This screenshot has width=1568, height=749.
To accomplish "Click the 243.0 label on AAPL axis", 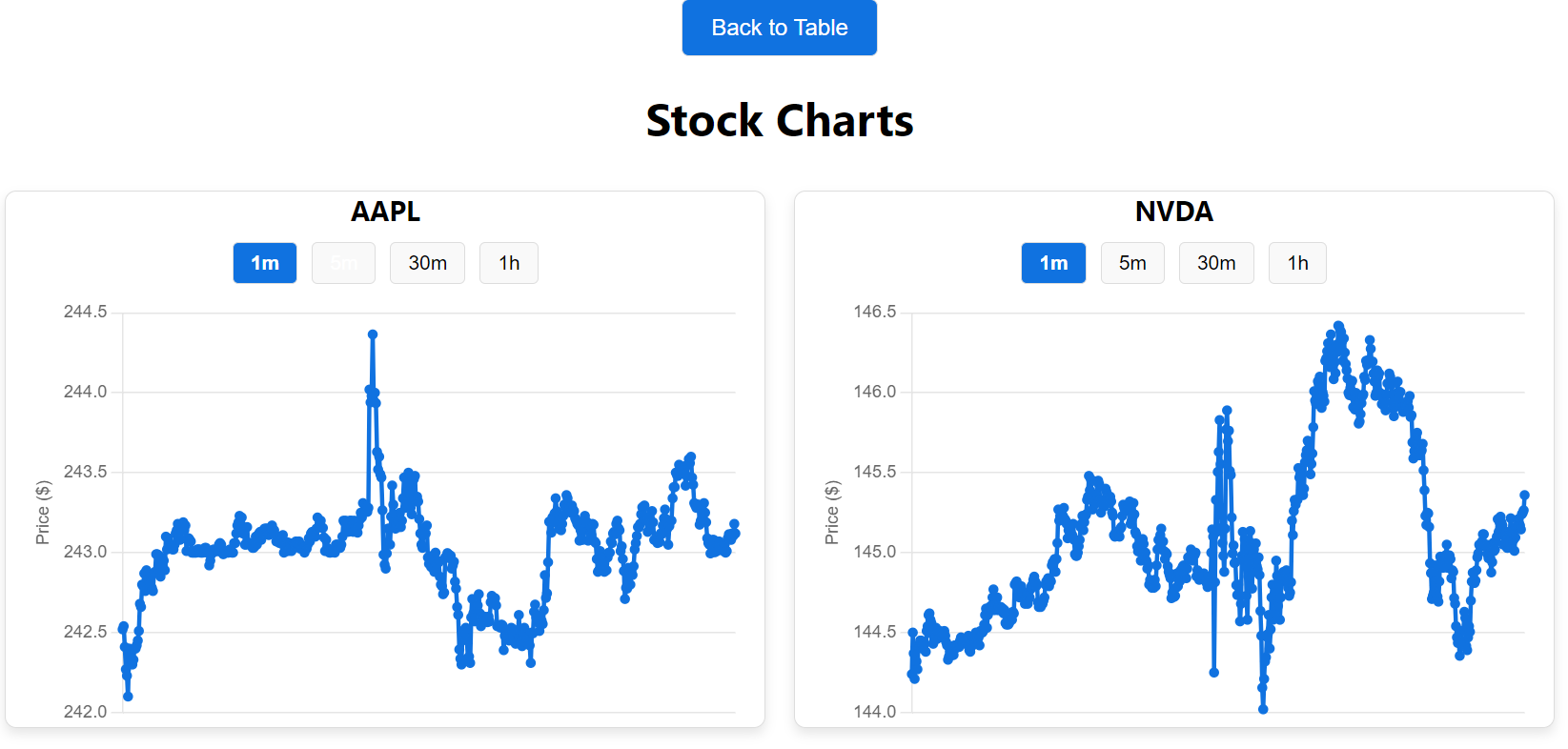I will point(85,552).
